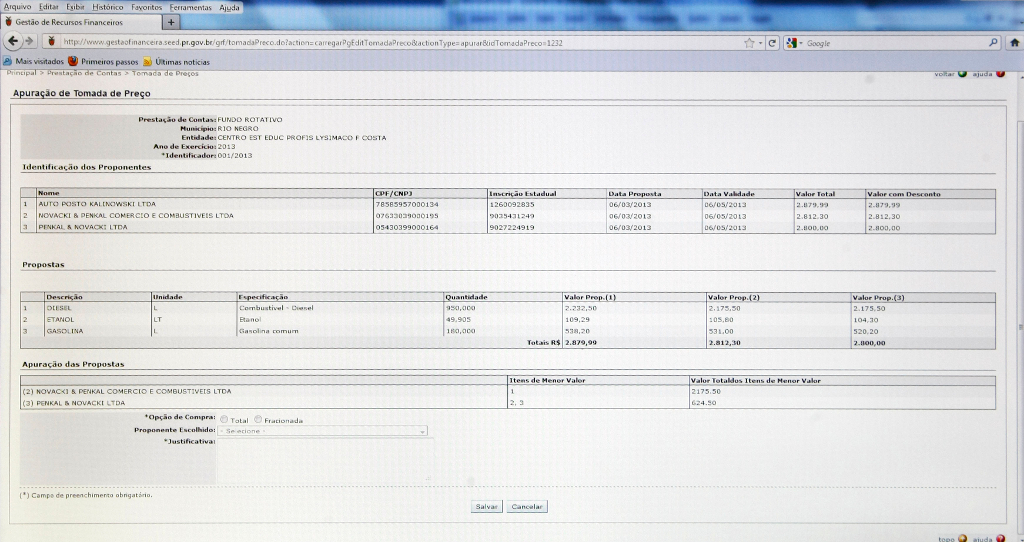Expand the Proponente Escolhido dropdown
The height and width of the screenshot is (542, 1024).
tap(423, 431)
